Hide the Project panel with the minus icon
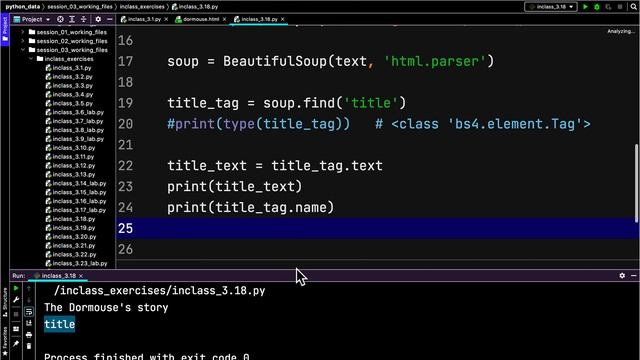Viewport: 640px width, 360px height. [x=109, y=19]
